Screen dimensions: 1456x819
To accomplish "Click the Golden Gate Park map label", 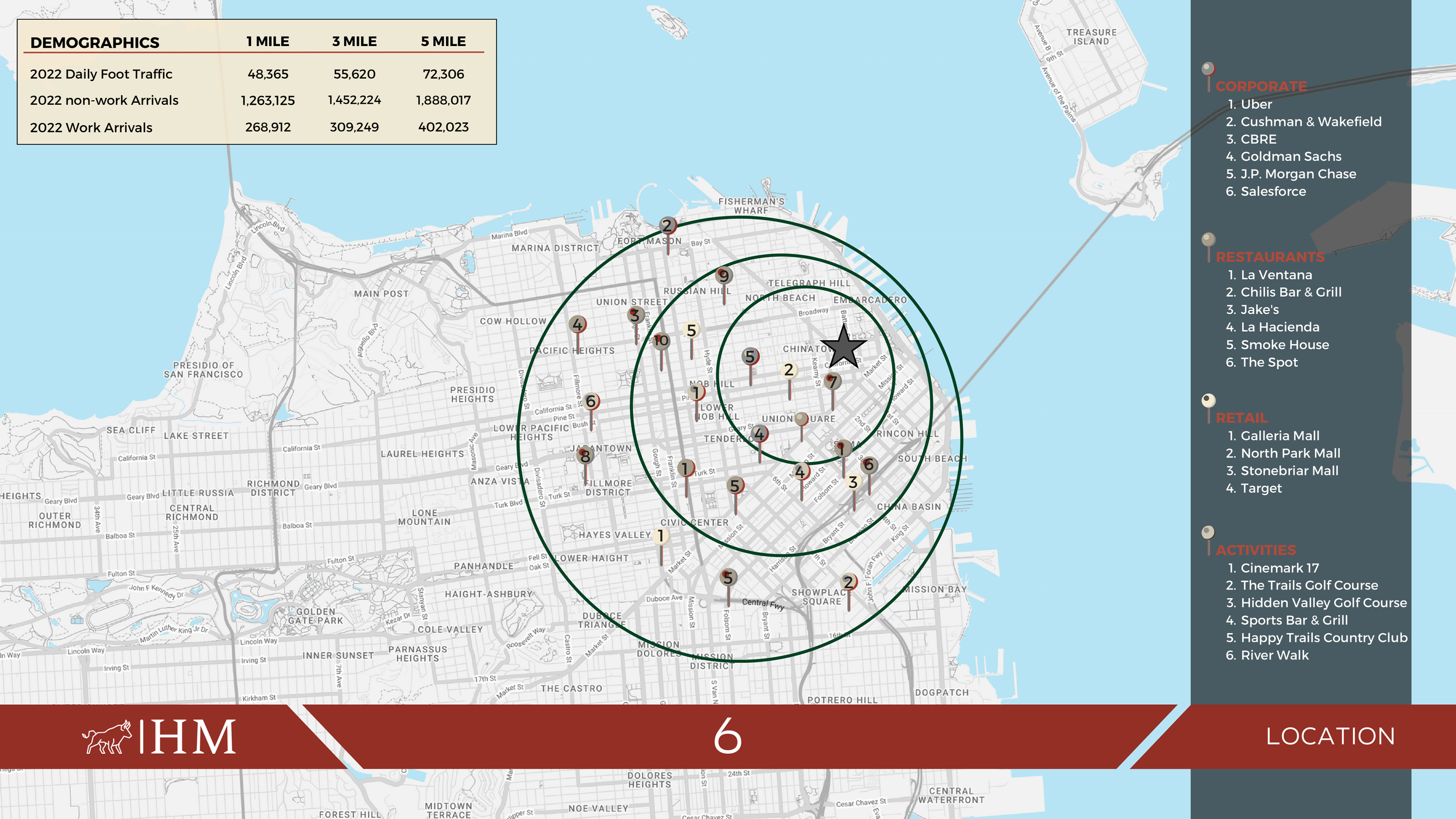I will point(316,616).
